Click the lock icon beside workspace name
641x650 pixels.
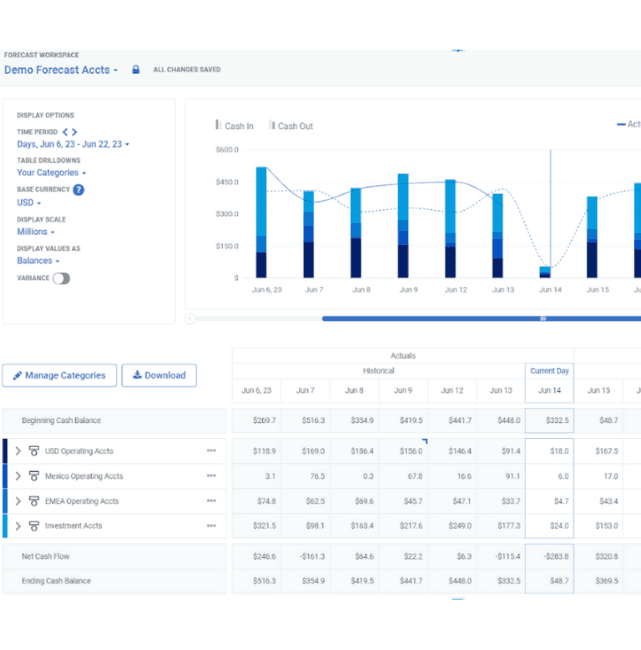[x=136, y=70]
